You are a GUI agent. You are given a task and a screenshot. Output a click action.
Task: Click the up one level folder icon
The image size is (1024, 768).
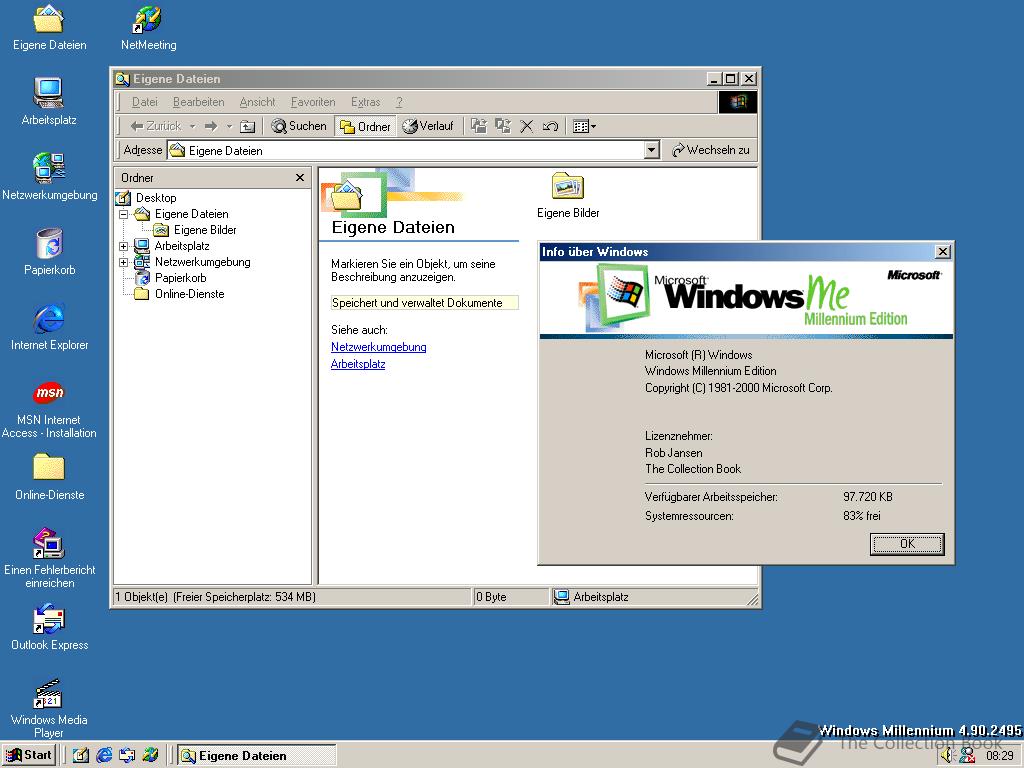[248, 126]
